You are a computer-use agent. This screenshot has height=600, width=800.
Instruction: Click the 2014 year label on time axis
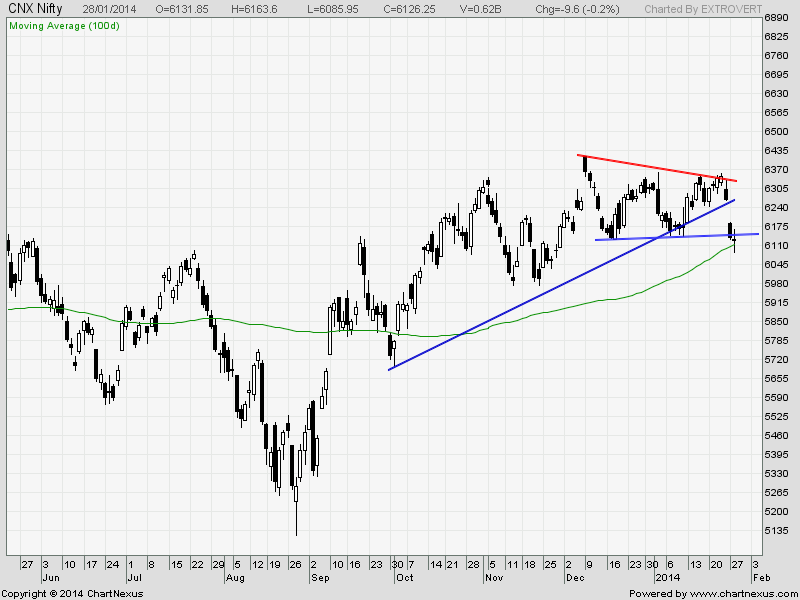coord(666,578)
